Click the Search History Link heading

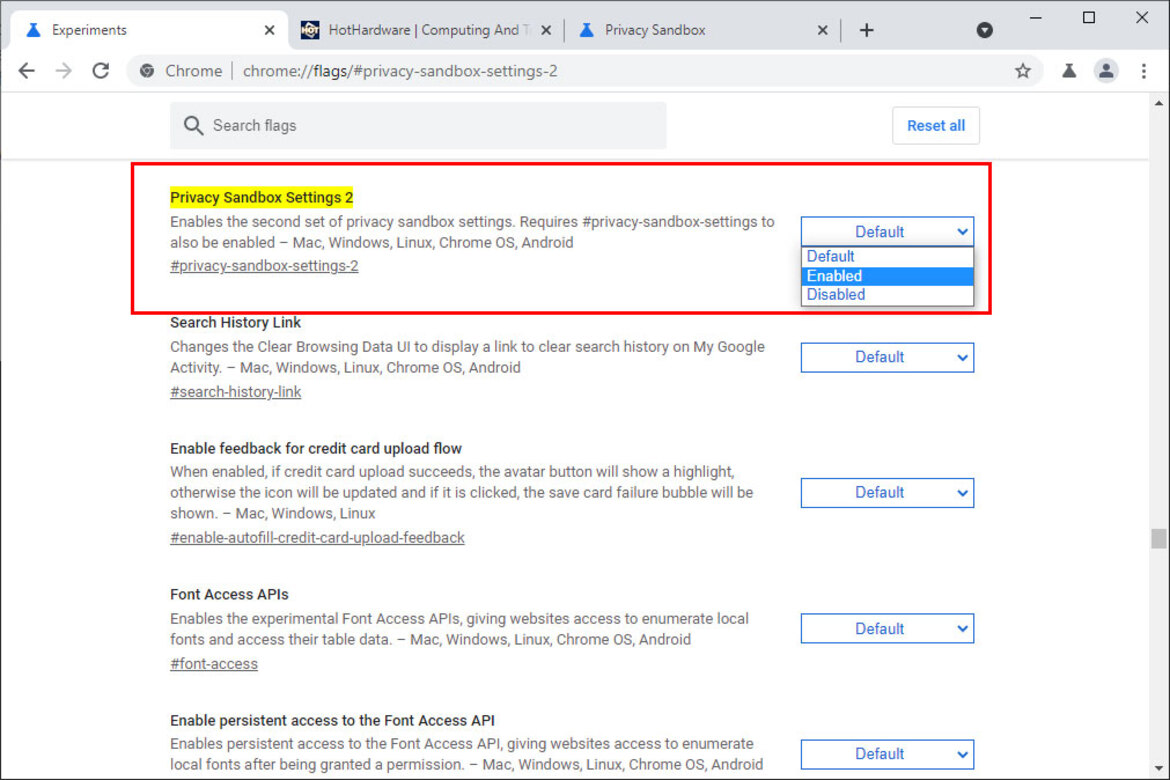point(235,322)
